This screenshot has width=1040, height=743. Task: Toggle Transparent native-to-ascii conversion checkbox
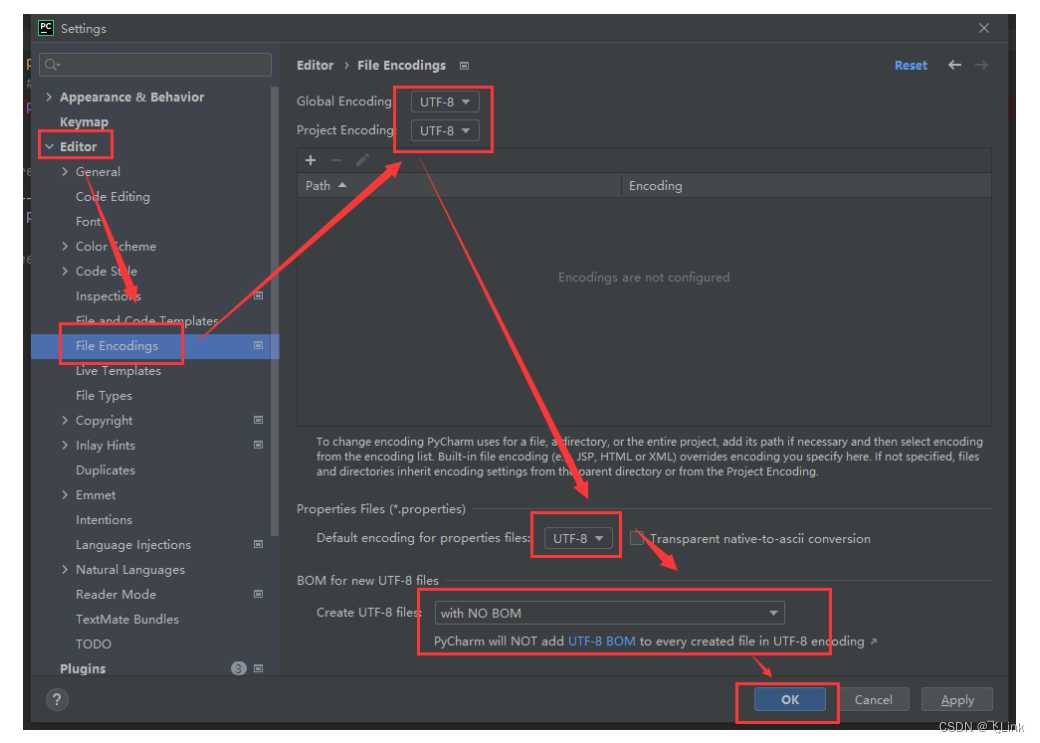pyautogui.click(x=637, y=538)
